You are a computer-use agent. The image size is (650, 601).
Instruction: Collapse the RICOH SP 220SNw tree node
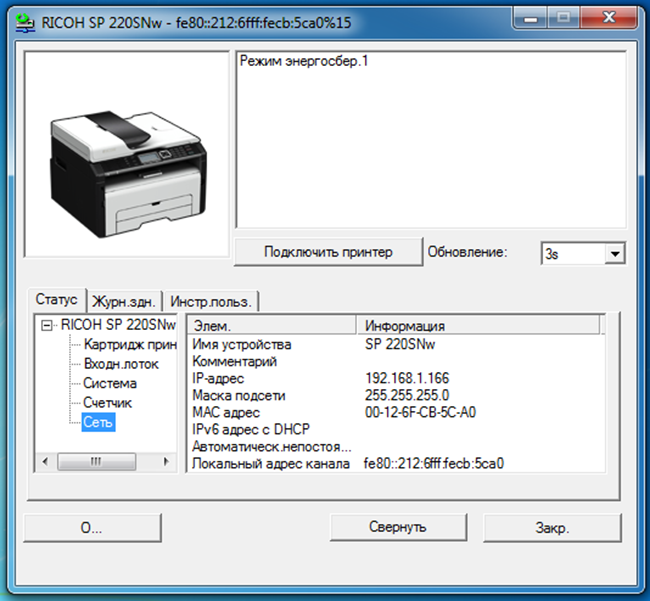click(x=46, y=325)
